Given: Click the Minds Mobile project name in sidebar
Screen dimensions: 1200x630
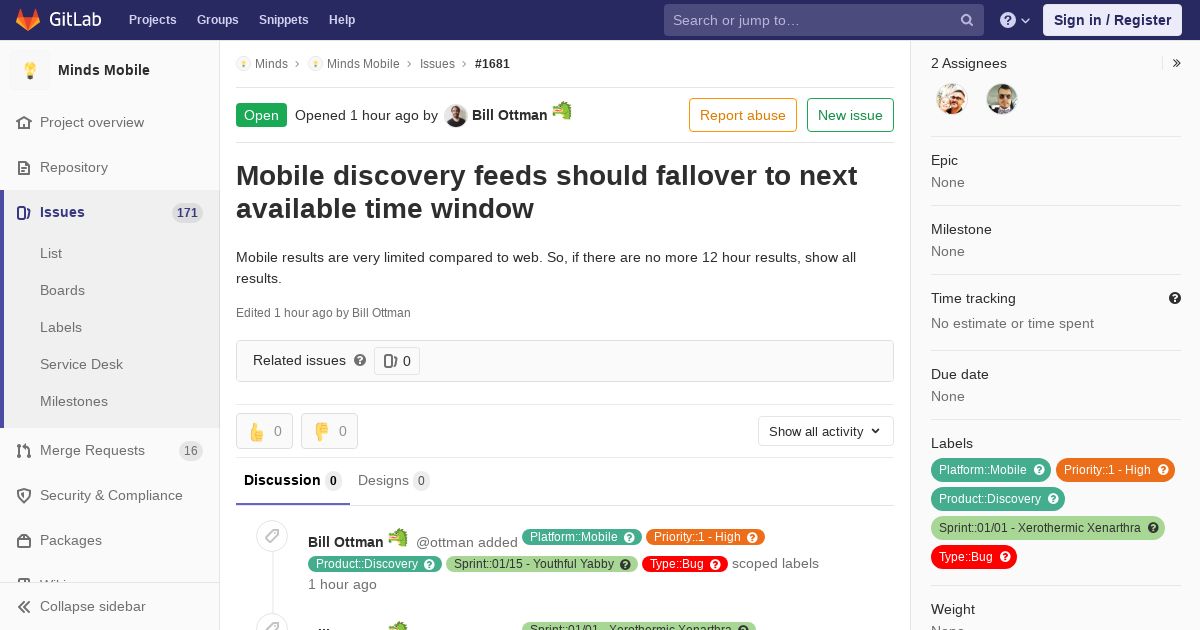Looking at the screenshot, I should (104, 70).
